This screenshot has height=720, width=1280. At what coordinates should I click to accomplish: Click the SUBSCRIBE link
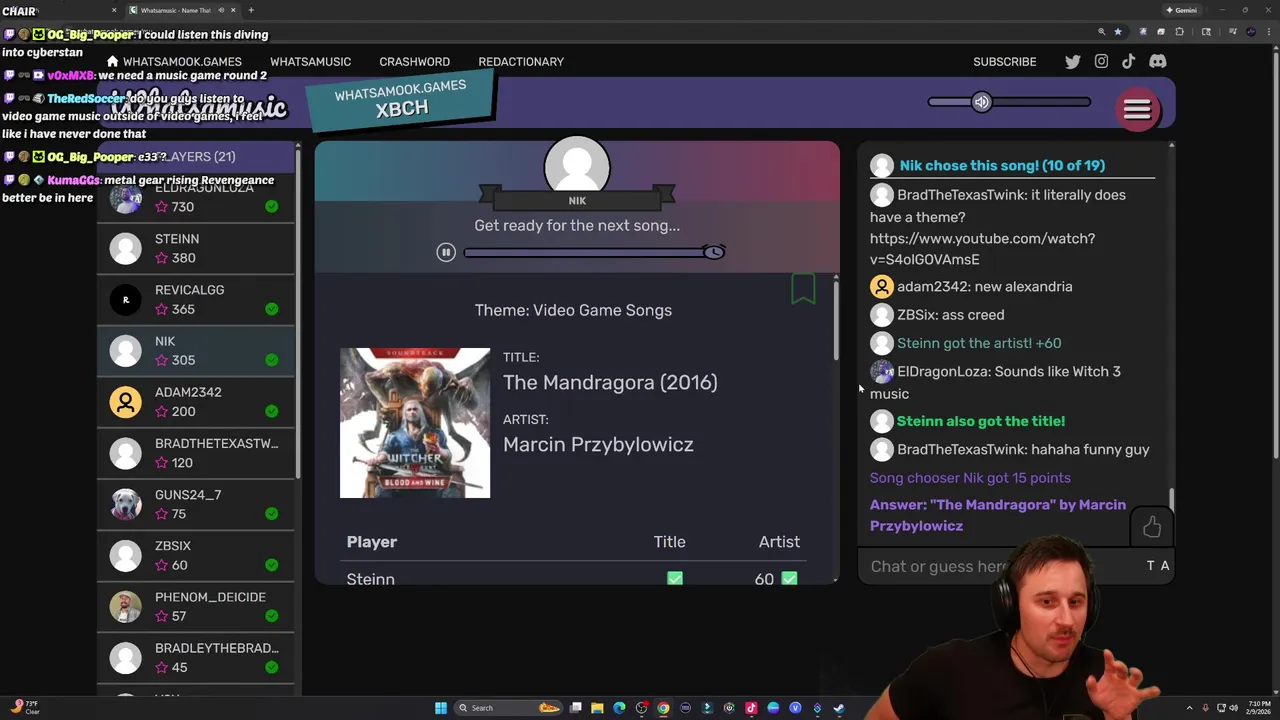[1004, 61]
